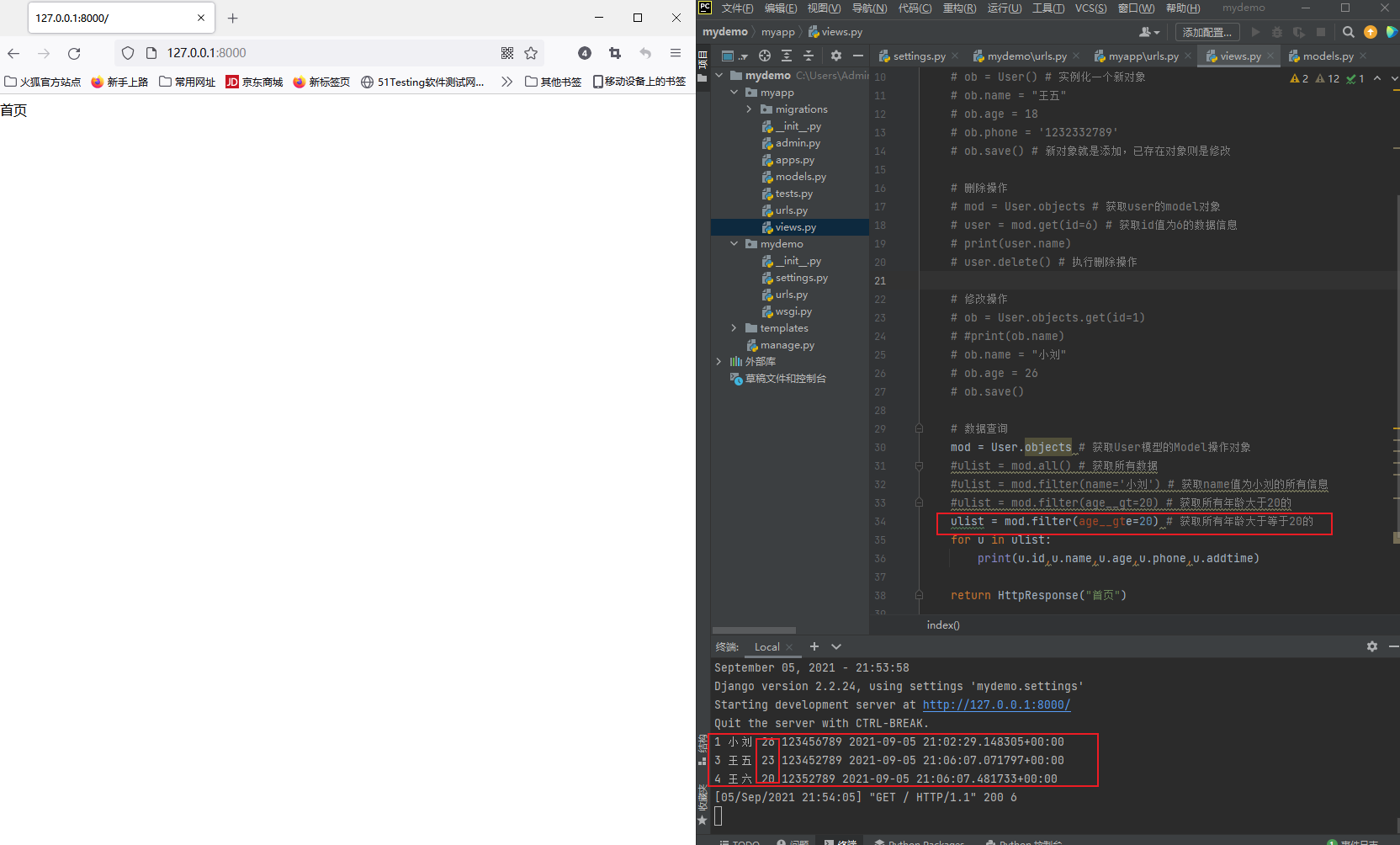The image size is (1400, 845).
Task: Click the Stop square icon in toolbar
Action: 1321,32
